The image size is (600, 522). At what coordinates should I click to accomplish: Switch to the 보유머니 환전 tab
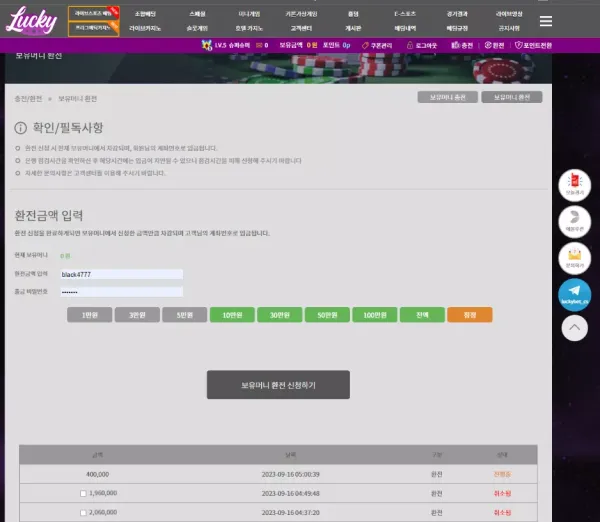point(512,97)
